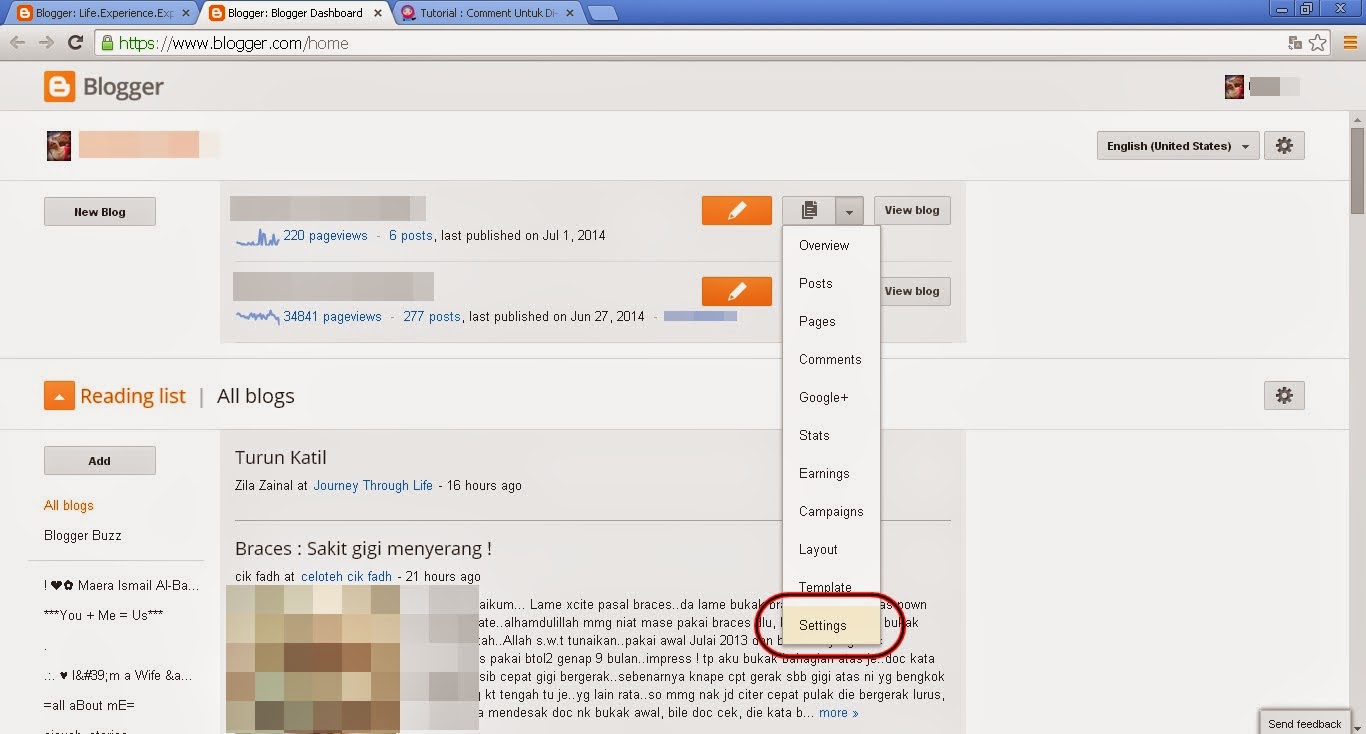Select Stats from the dropdown menu
This screenshot has height=734, width=1366.
pos(831,436)
